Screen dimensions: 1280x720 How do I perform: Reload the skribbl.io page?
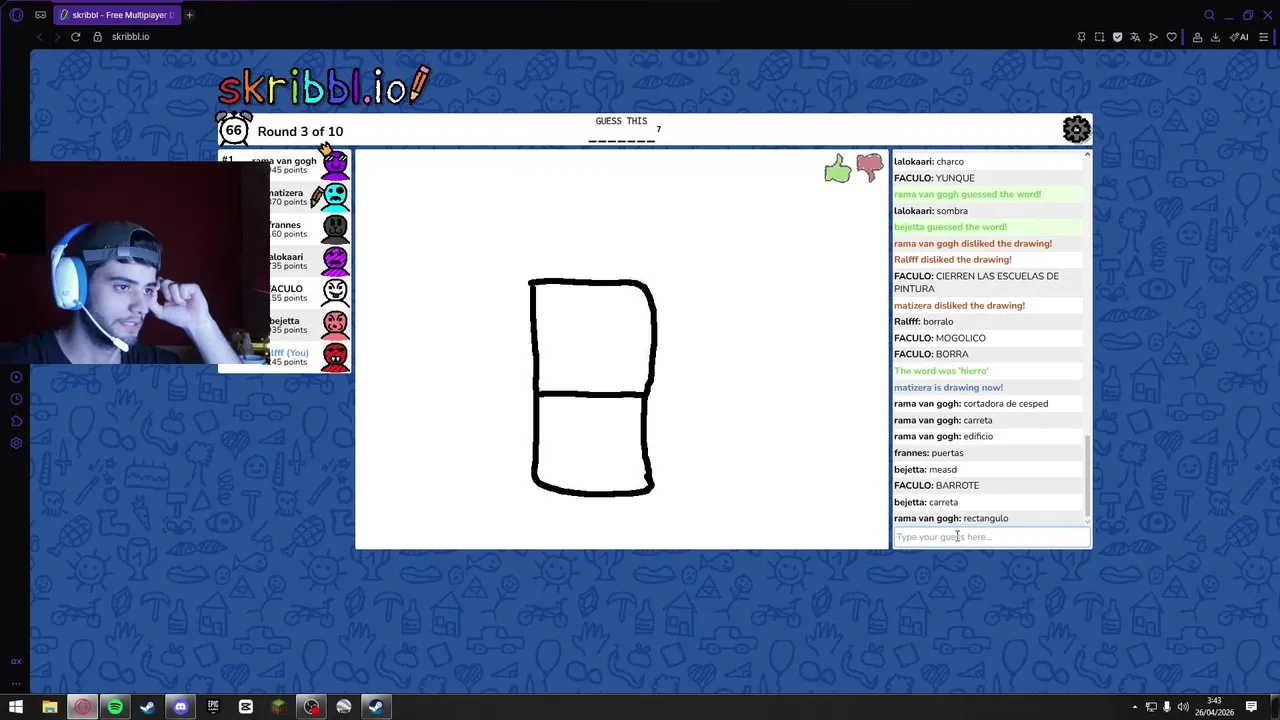pyautogui.click(x=75, y=37)
